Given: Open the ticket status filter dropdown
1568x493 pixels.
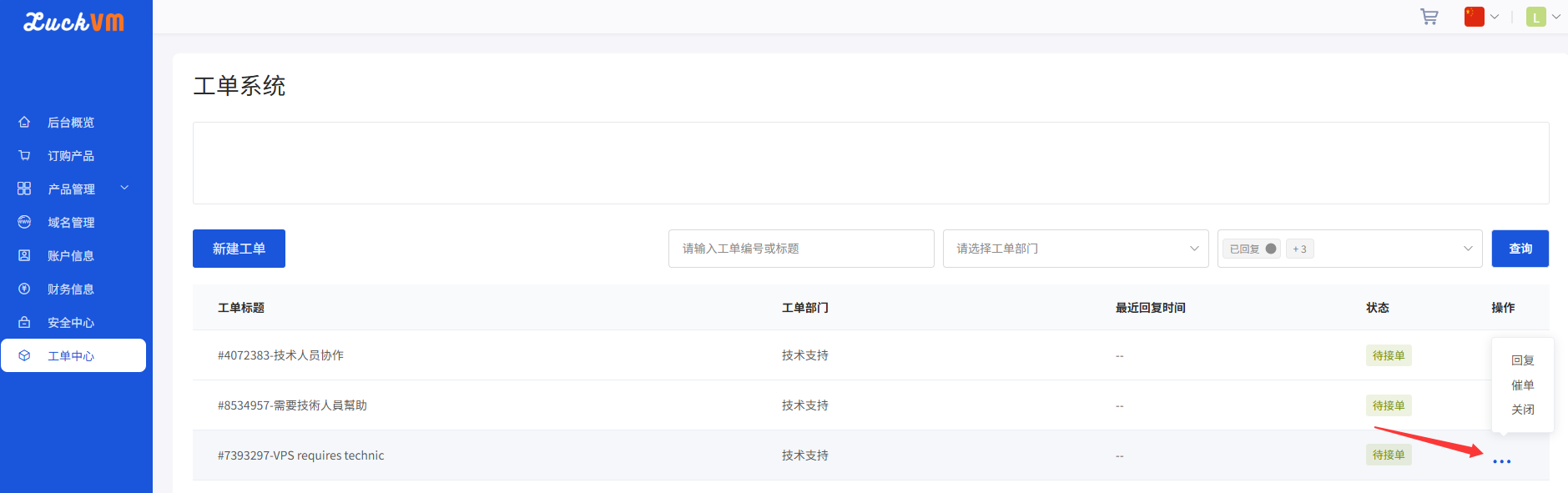Looking at the screenshot, I should point(1349,249).
